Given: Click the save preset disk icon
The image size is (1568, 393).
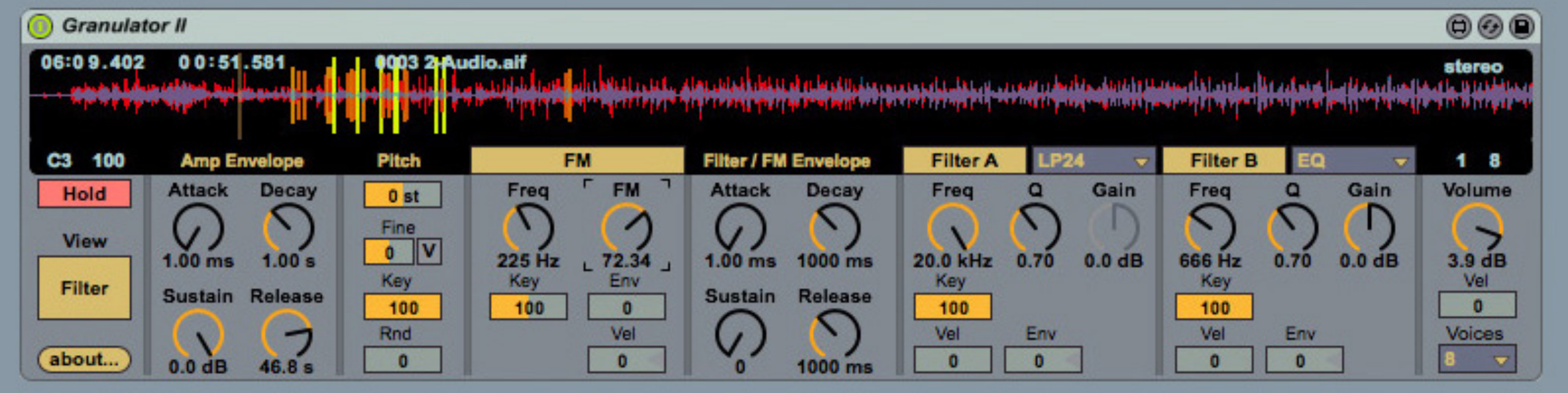Looking at the screenshot, I should coord(1521,26).
